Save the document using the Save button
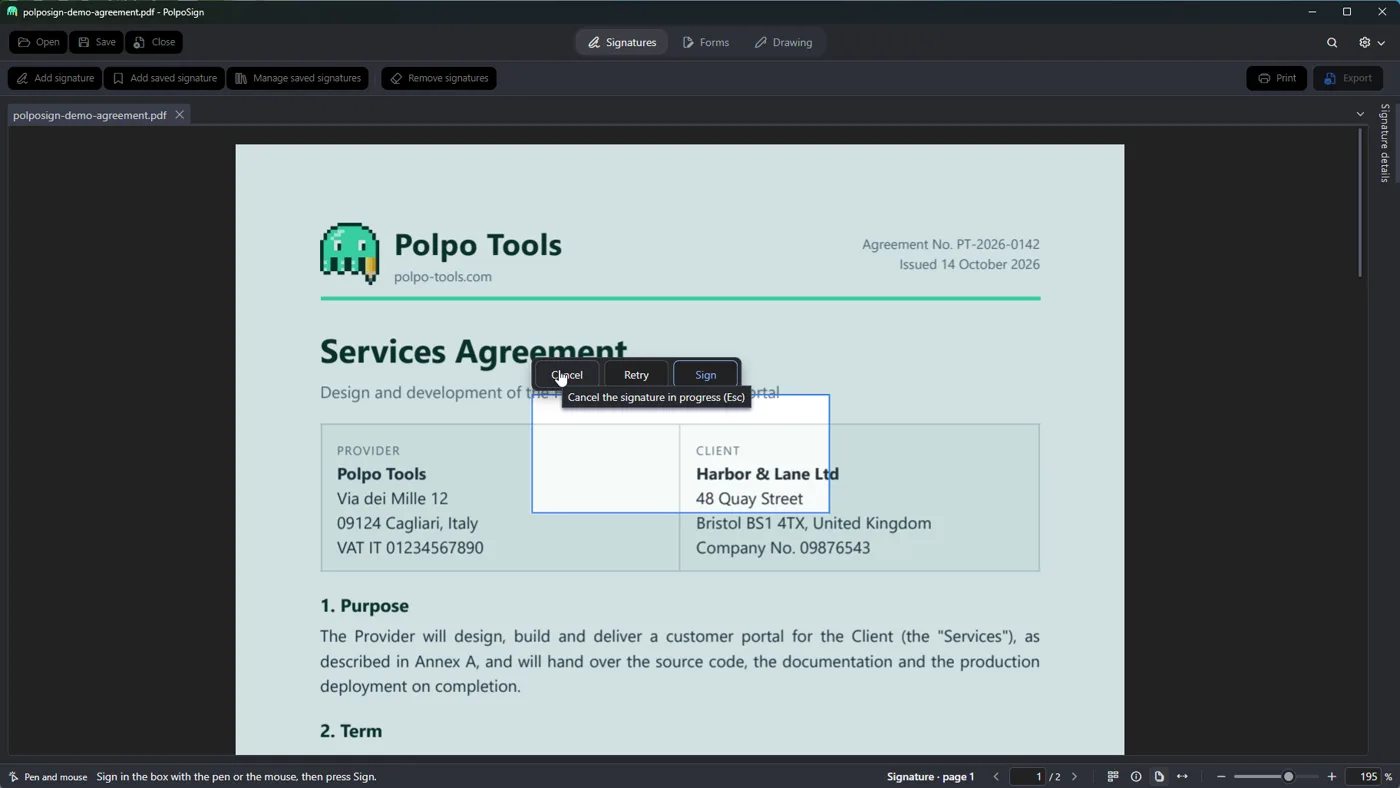Viewport: 1400px width, 788px height. 96,42
